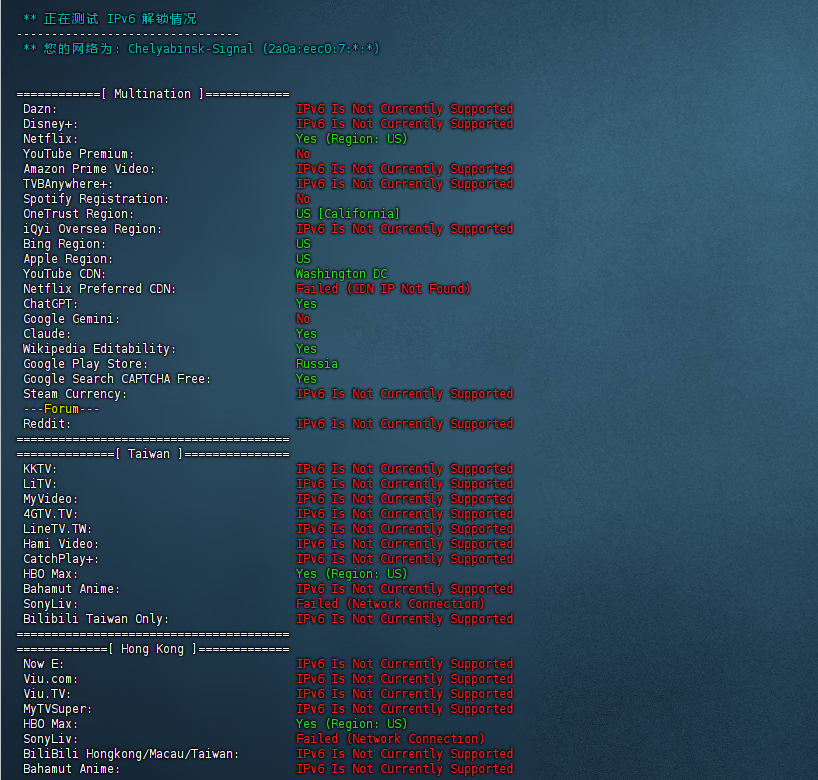Viewport: 818px width, 780px height.
Task: Select the Taiwan section header
Action: [153, 454]
